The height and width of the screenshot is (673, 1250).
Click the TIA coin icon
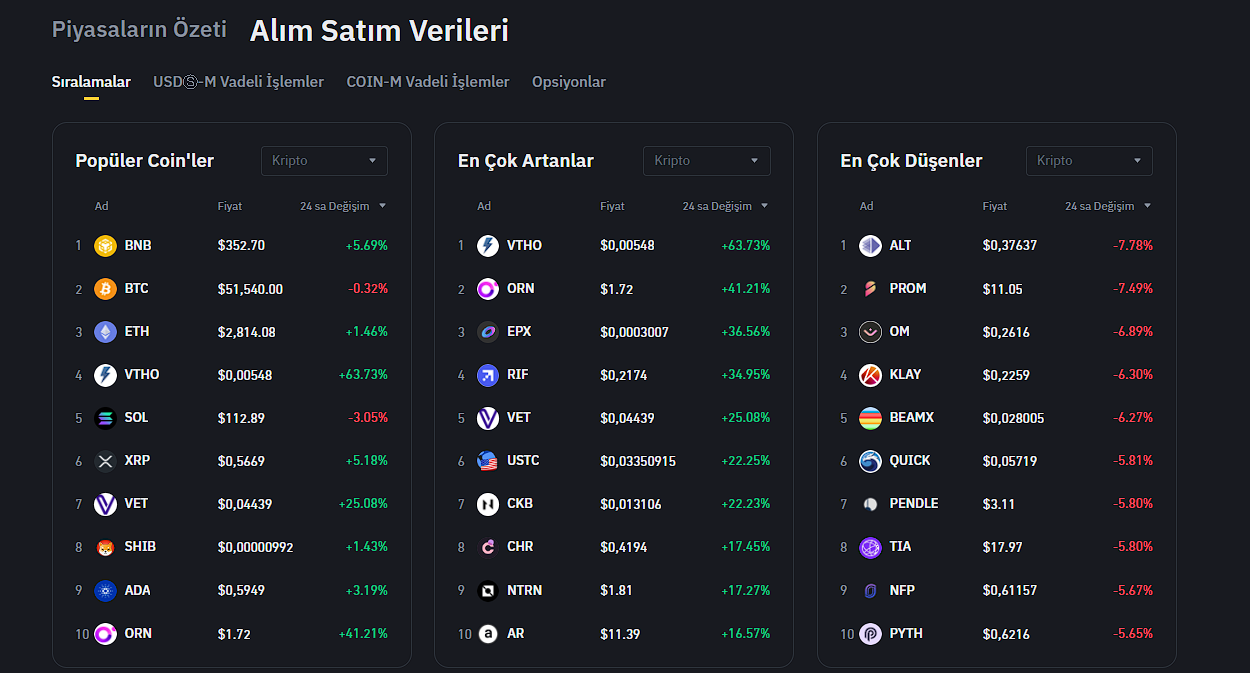click(x=870, y=547)
